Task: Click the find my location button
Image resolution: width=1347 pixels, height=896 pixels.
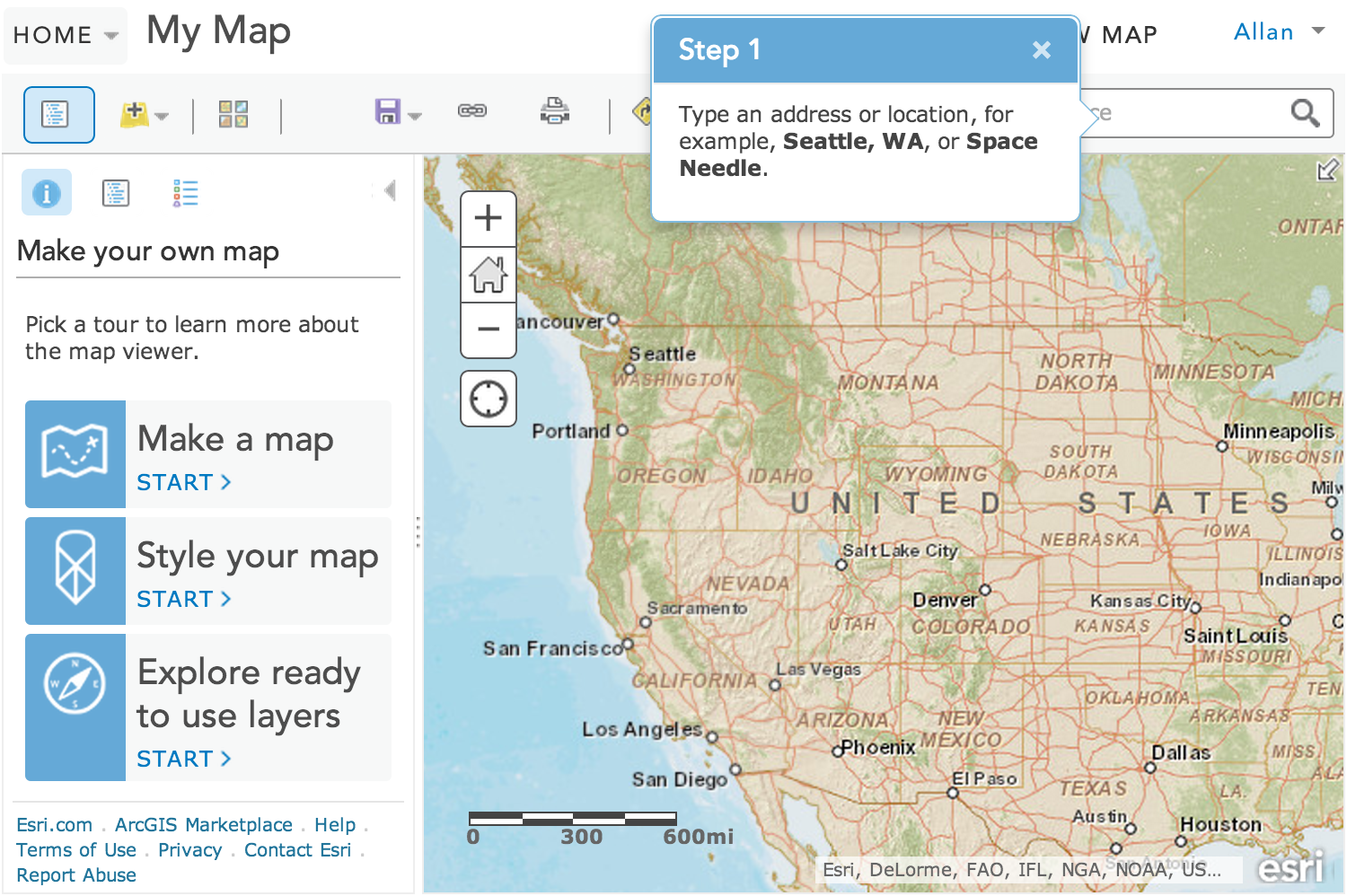Action: click(x=489, y=399)
